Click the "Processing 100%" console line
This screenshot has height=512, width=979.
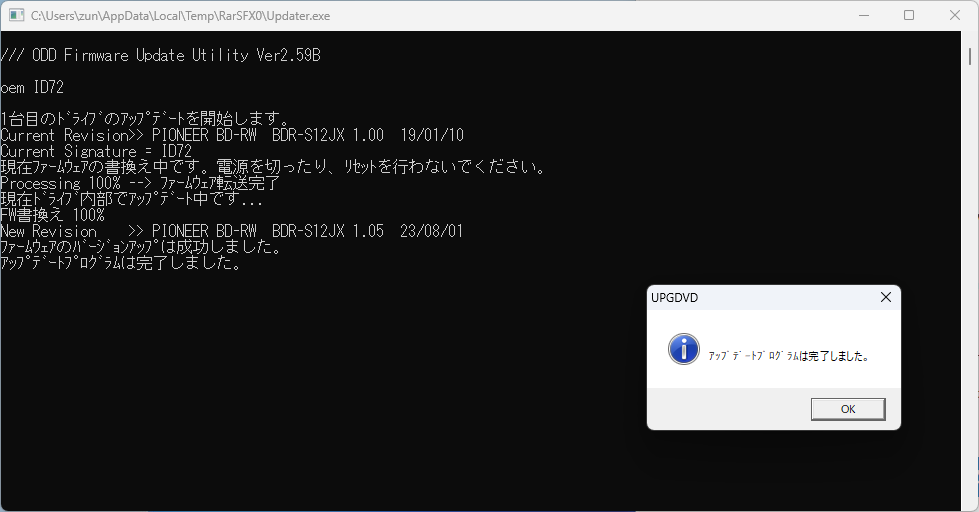(140, 183)
